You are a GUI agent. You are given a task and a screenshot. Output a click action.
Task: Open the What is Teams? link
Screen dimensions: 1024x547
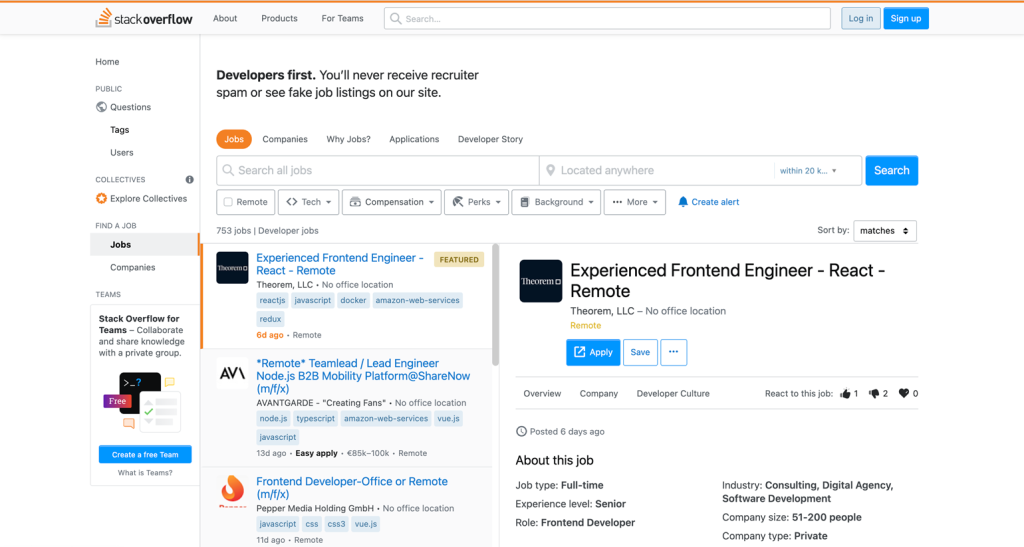[145, 473]
